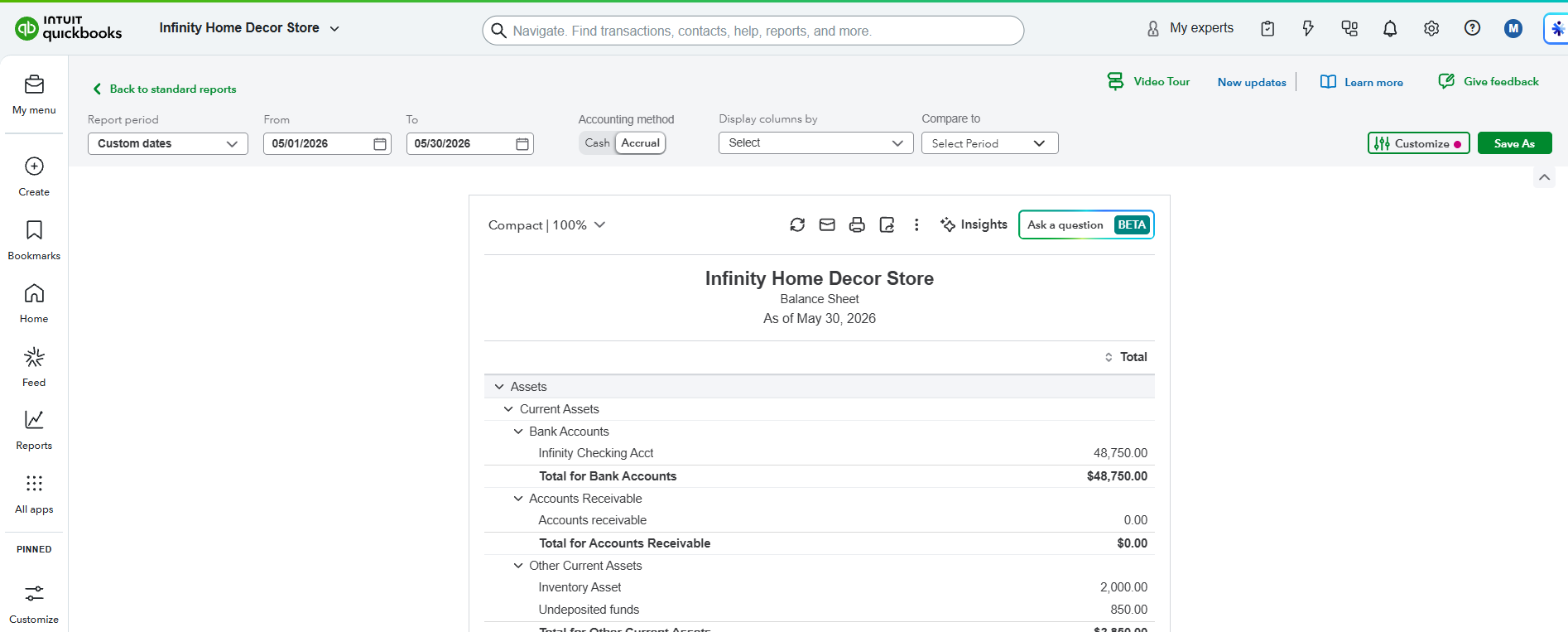Refresh the report
This screenshot has width=1568, height=632.
[797, 224]
